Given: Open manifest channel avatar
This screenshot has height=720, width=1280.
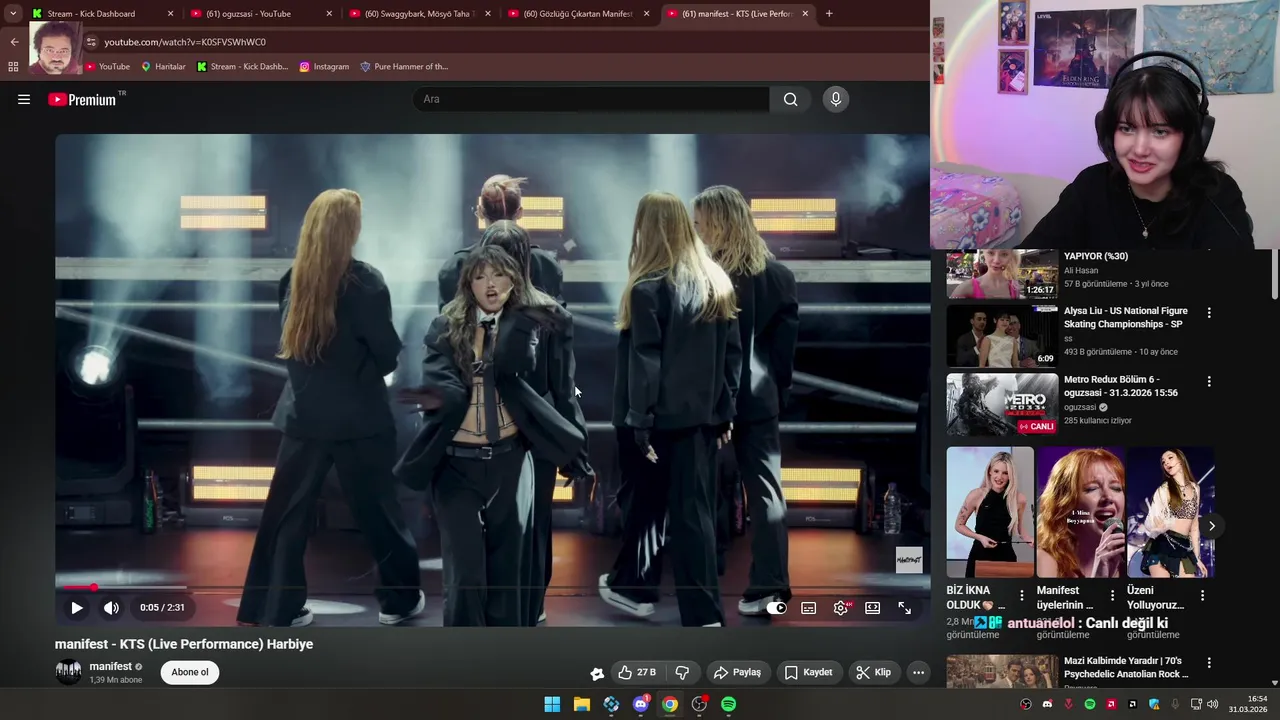Looking at the screenshot, I should click(x=68, y=672).
